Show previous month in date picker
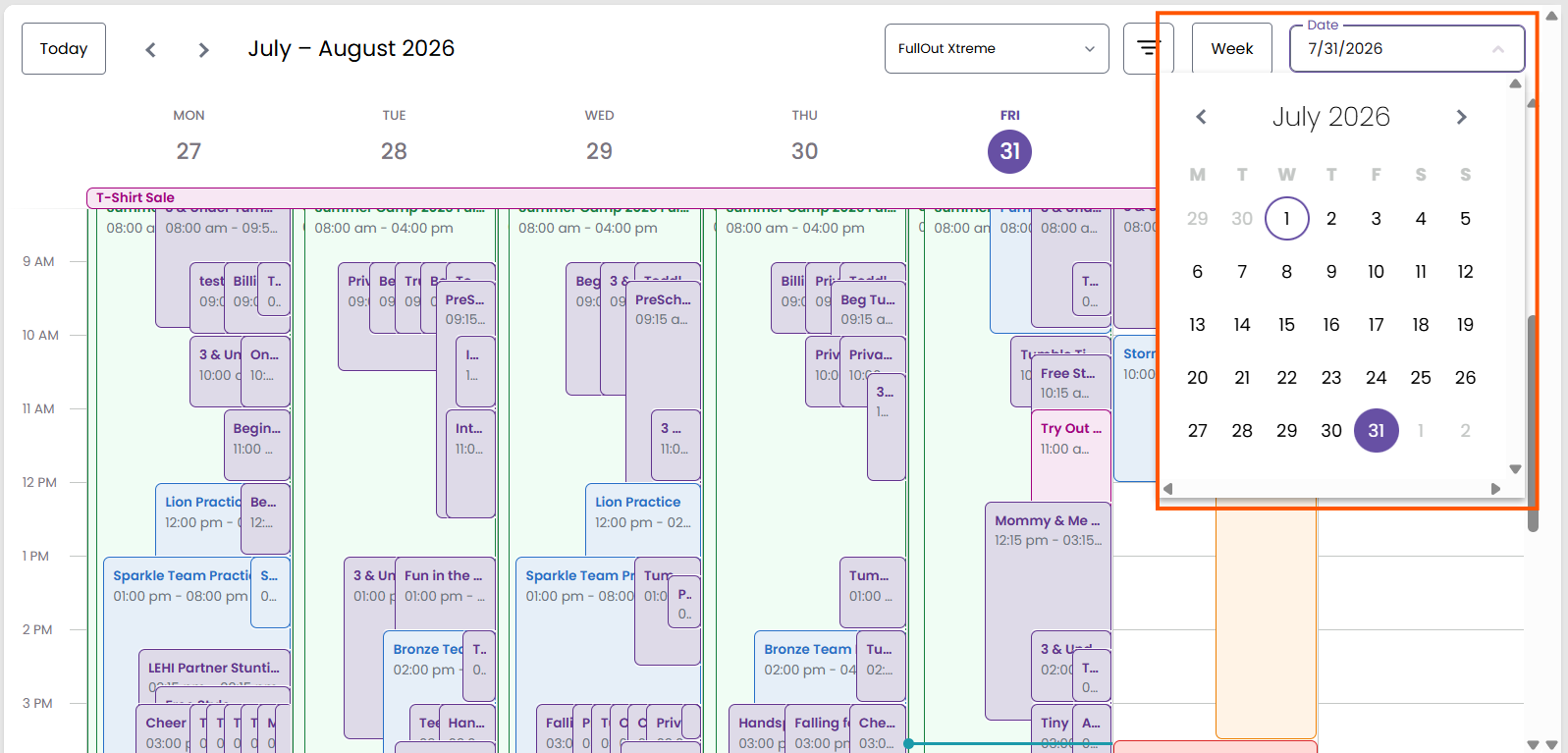 pyautogui.click(x=1201, y=117)
